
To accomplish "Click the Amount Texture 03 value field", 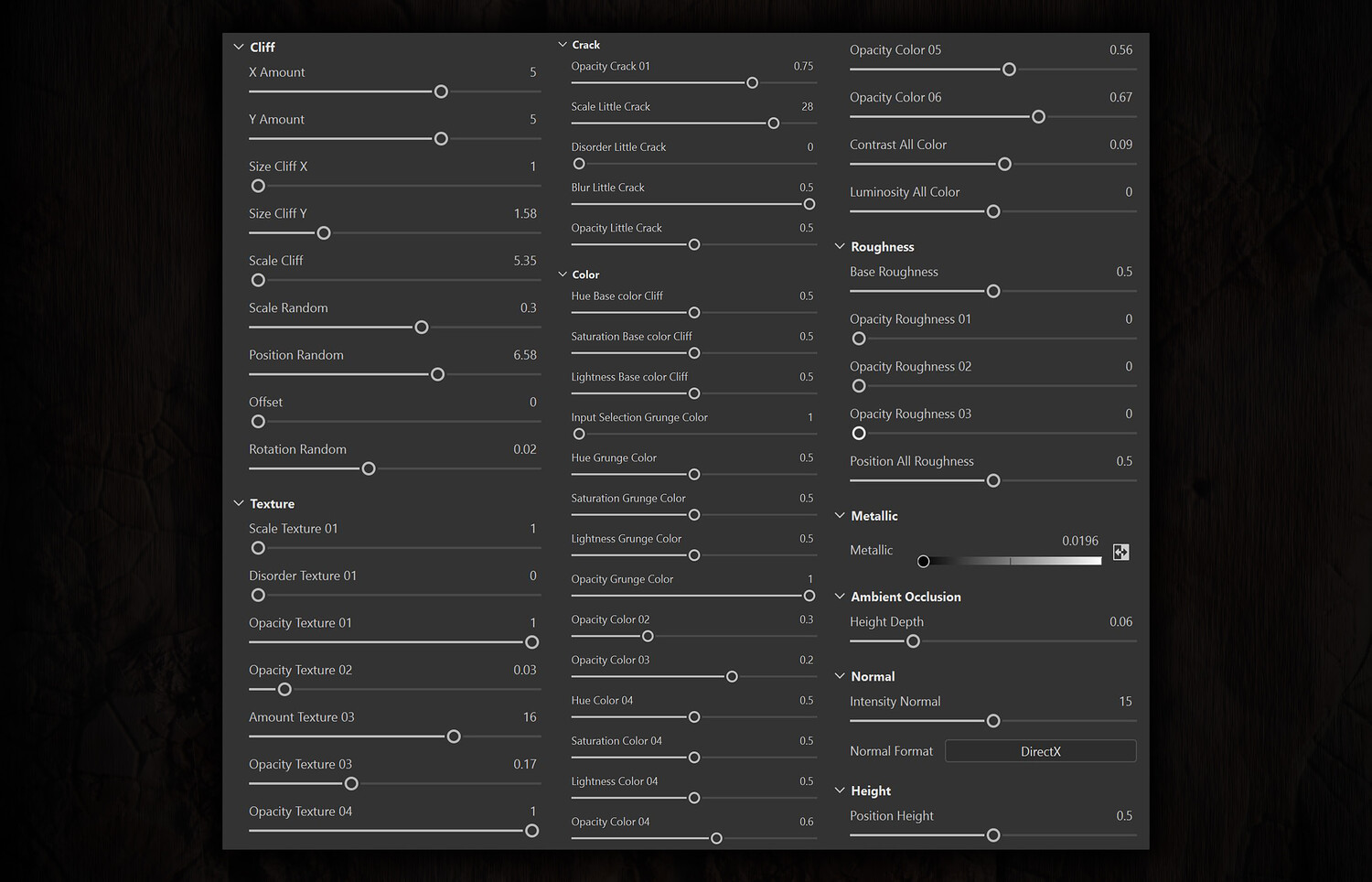I will click(x=530, y=717).
